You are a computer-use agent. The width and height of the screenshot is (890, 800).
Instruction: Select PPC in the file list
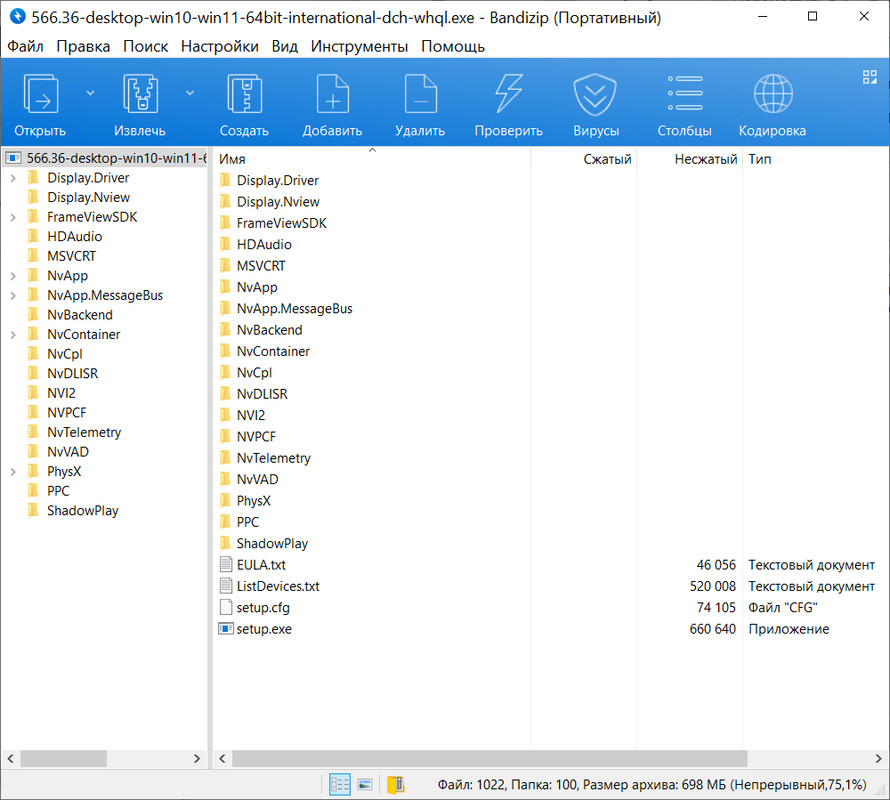(x=247, y=522)
